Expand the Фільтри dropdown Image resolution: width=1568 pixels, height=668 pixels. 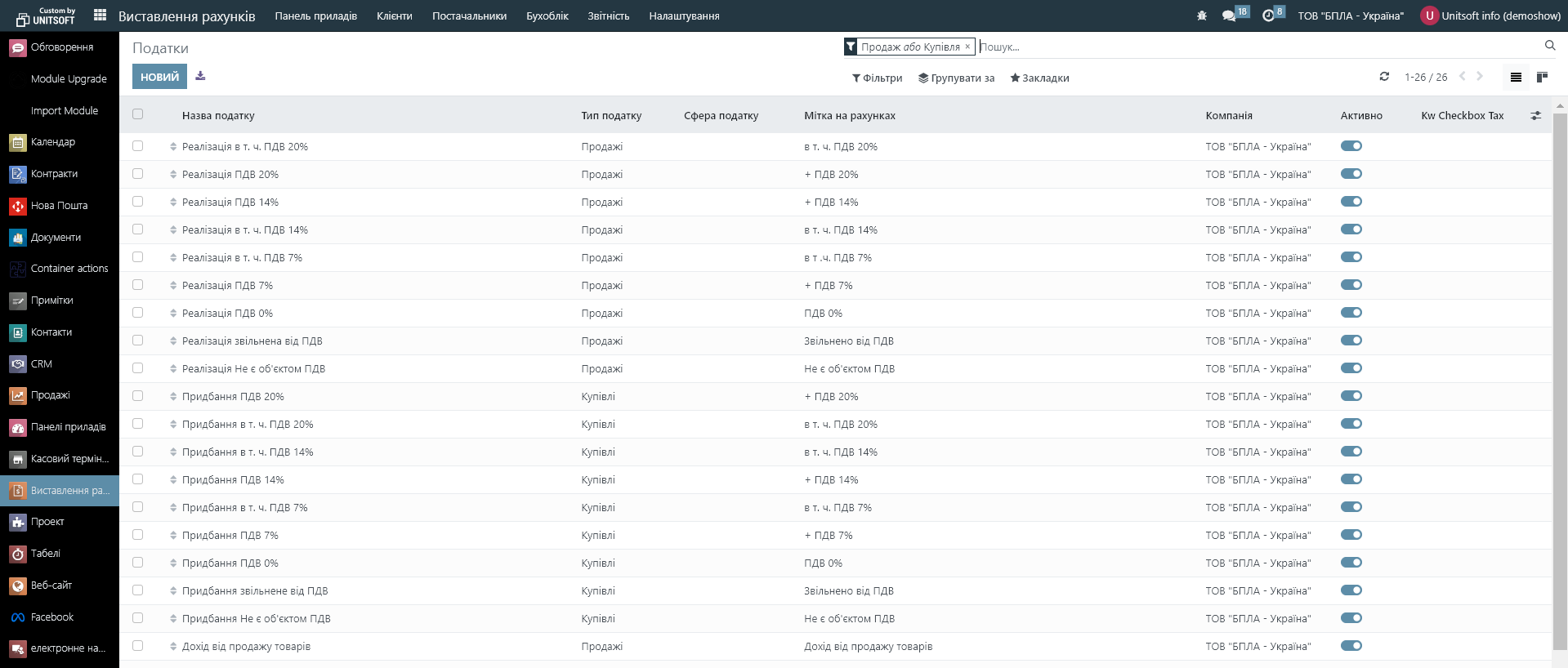click(877, 78)
